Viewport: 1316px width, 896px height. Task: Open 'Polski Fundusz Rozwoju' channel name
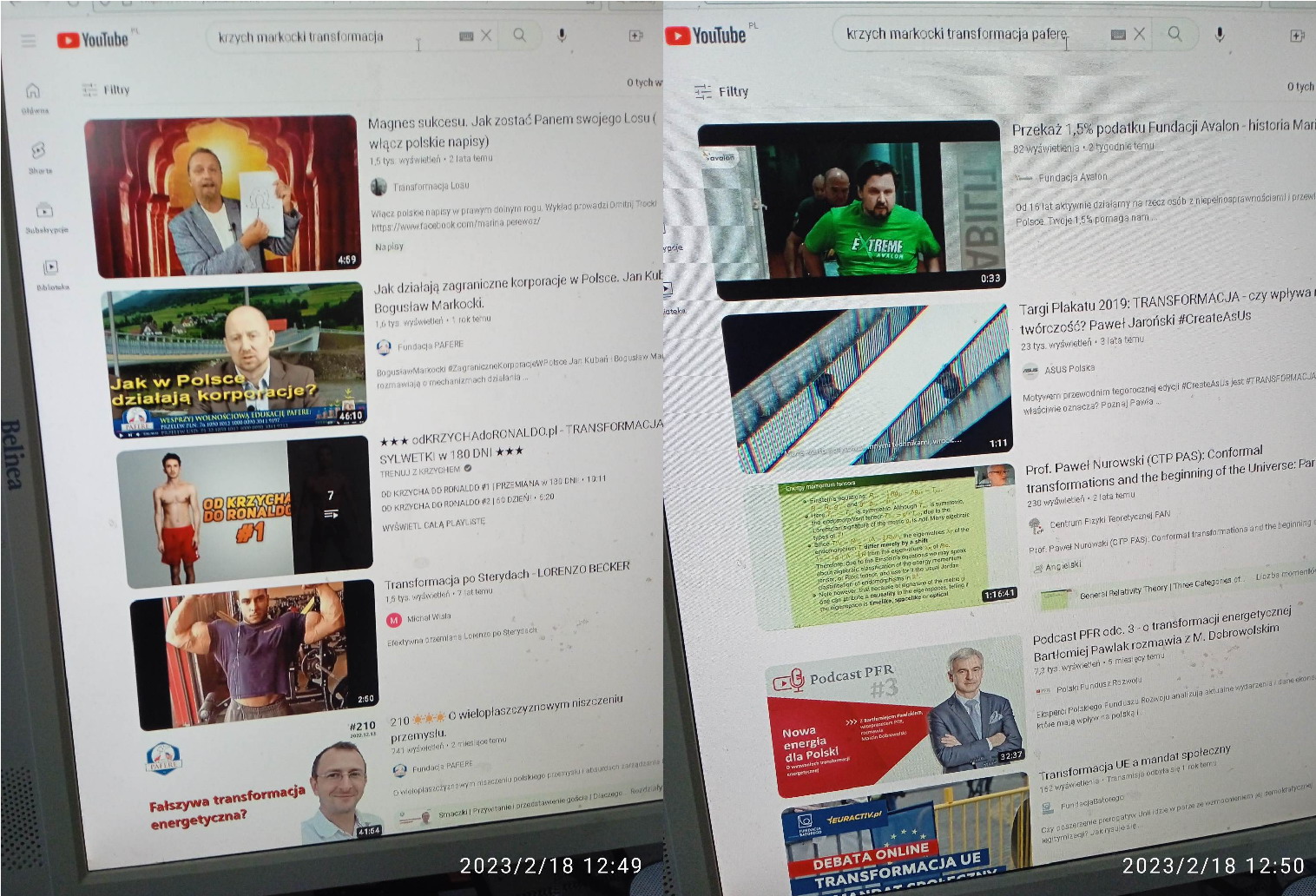click(1099, 685)
